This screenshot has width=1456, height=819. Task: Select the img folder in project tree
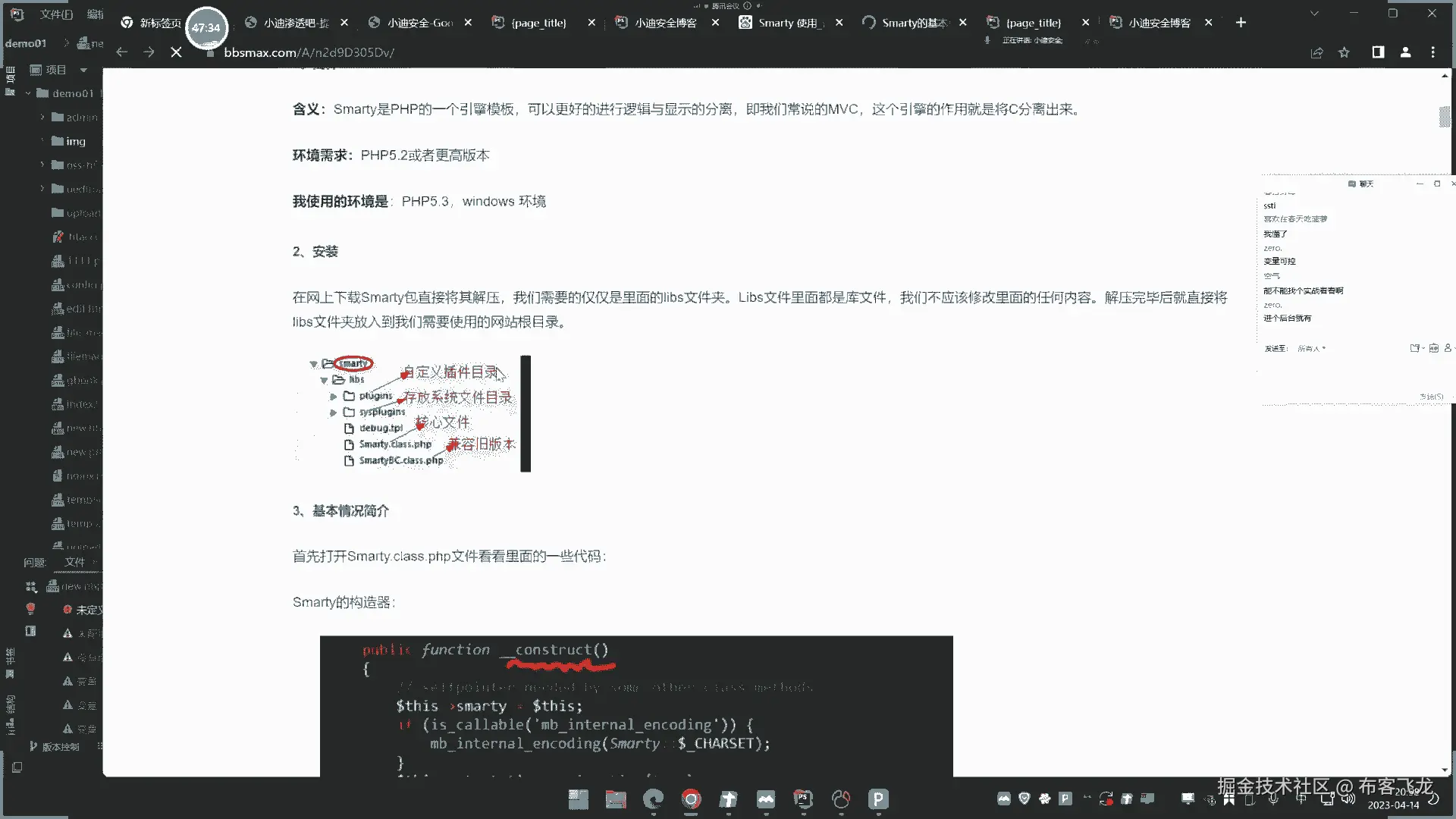coord(75,142)
